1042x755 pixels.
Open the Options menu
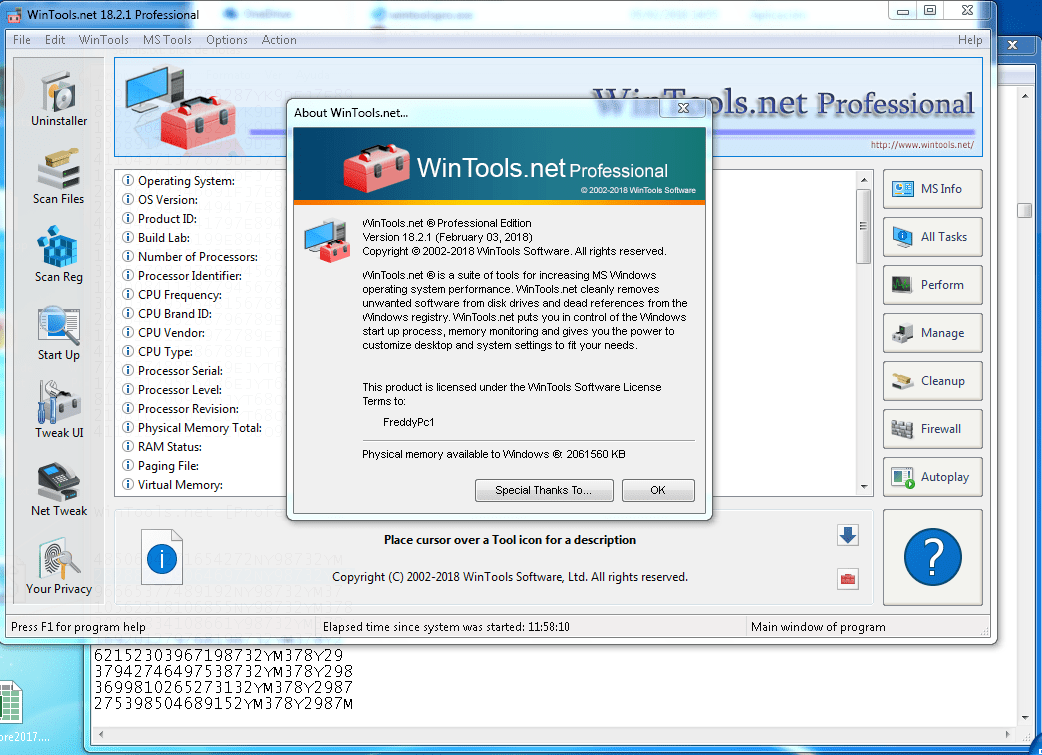click(227, 40)
